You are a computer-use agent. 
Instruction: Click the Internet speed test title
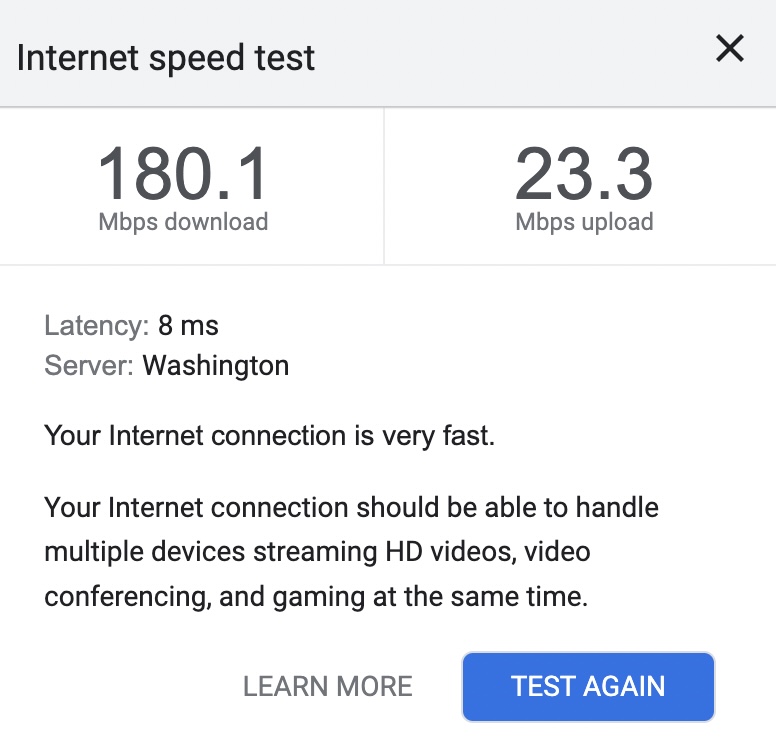pos(166,58)
